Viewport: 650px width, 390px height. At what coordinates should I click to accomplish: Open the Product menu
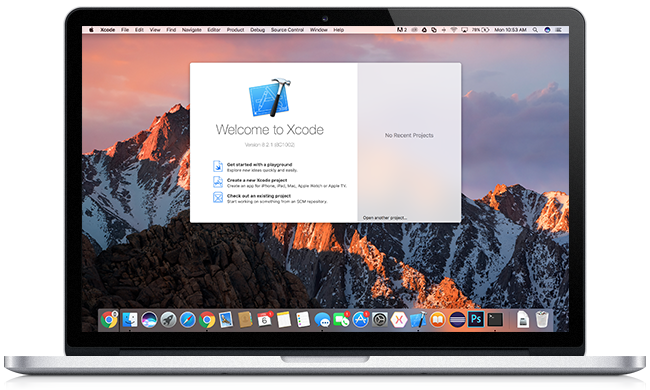tap(235, 30)
